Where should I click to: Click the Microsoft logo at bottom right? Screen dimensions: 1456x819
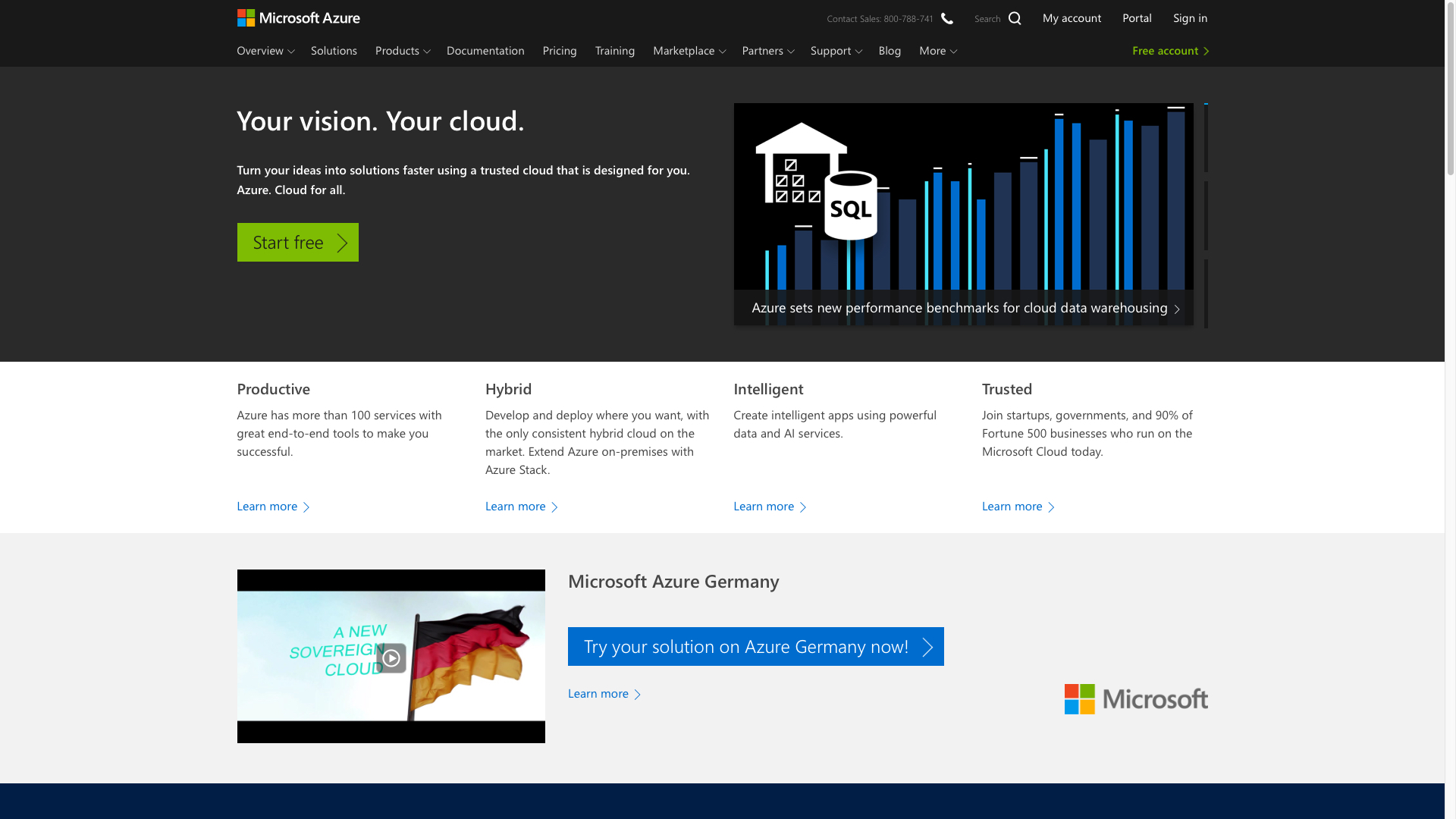point(1135,698)
